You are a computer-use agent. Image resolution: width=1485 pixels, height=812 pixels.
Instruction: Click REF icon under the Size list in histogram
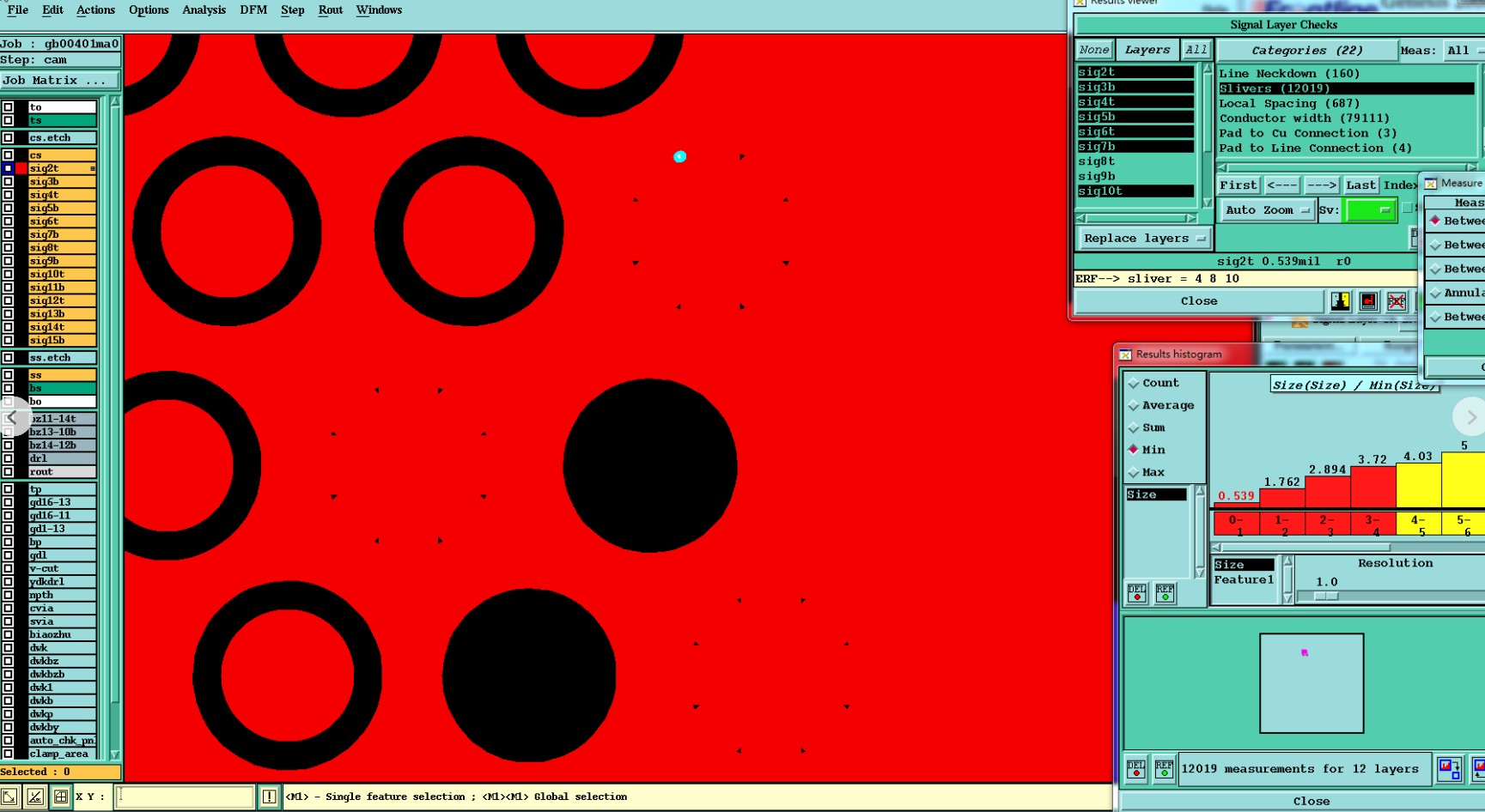coord(1165,593)
